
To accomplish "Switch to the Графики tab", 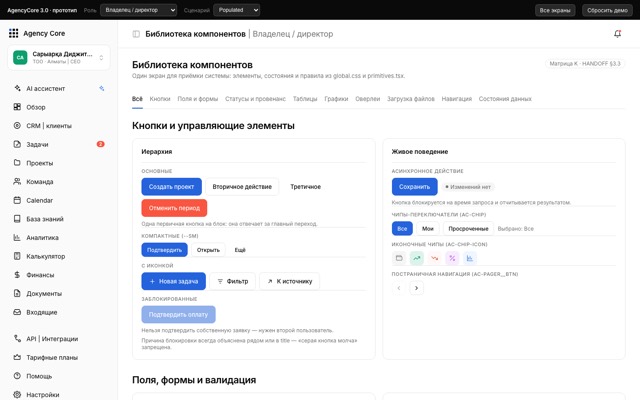I will tap(336, 99).
